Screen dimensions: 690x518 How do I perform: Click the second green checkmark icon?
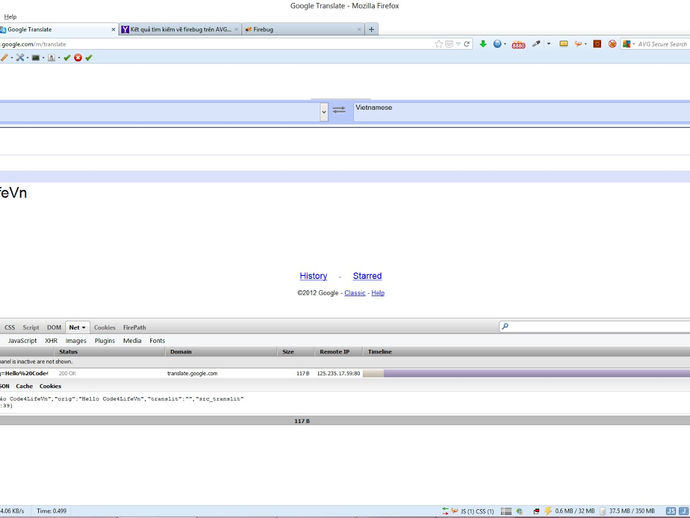[89, 58]
